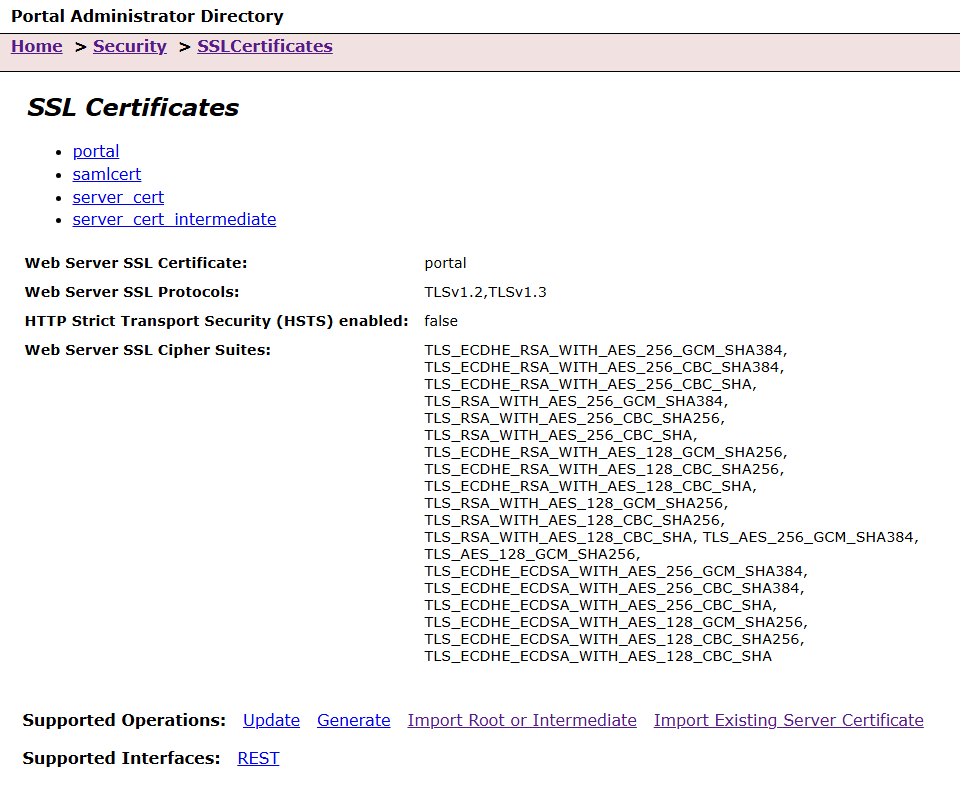Click cipher TLS_RSA_WITH_AES_128_GCM_SHA256

[574, 503]
